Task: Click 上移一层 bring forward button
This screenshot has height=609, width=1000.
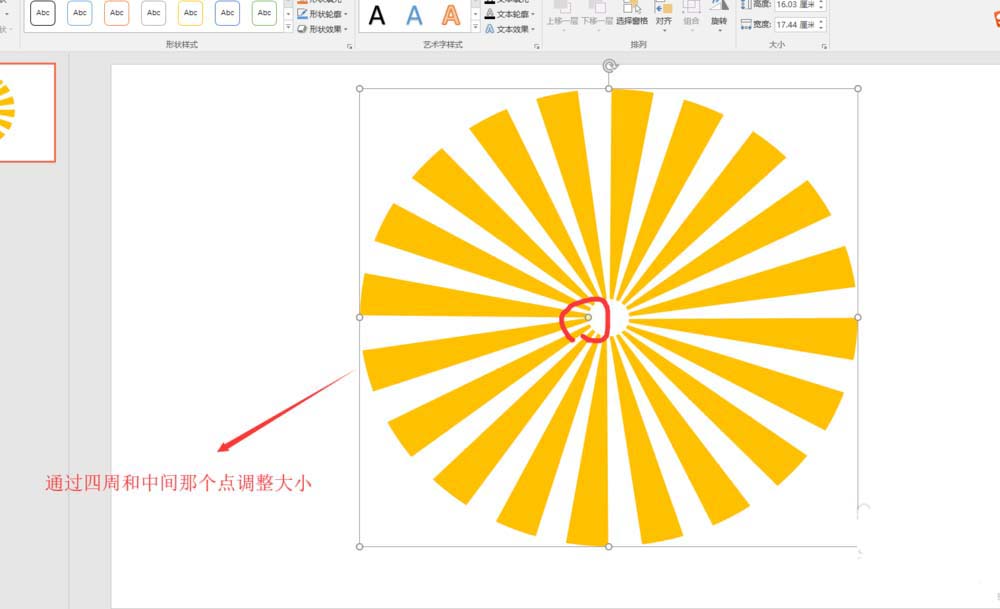Action: point(562,14)
